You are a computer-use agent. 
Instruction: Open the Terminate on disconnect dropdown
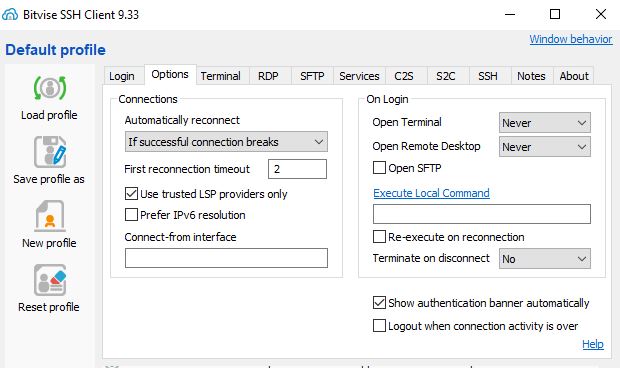[544, 259]
